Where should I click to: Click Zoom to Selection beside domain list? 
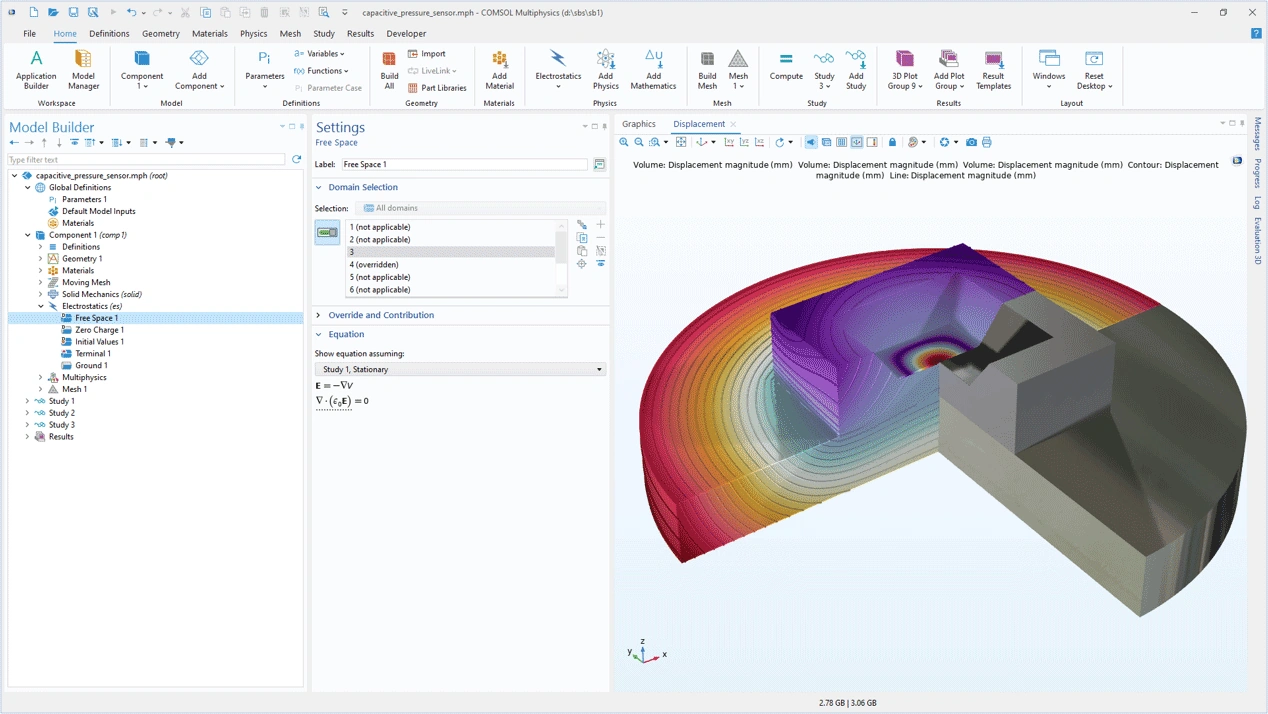coord(582,264)
